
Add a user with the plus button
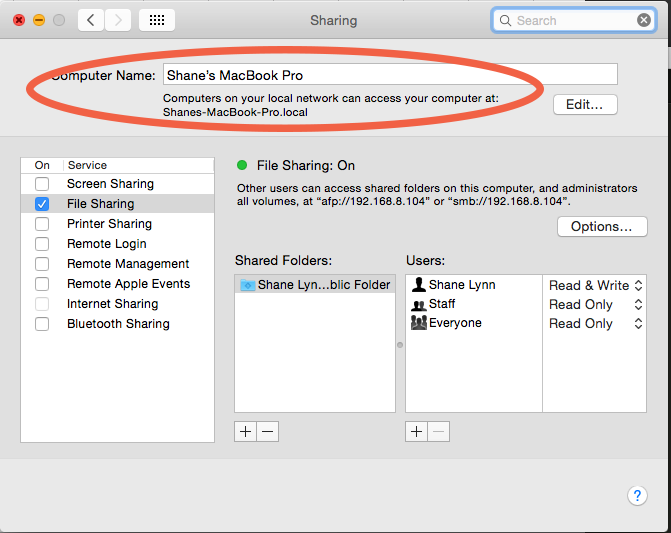[x=416, y=431]
